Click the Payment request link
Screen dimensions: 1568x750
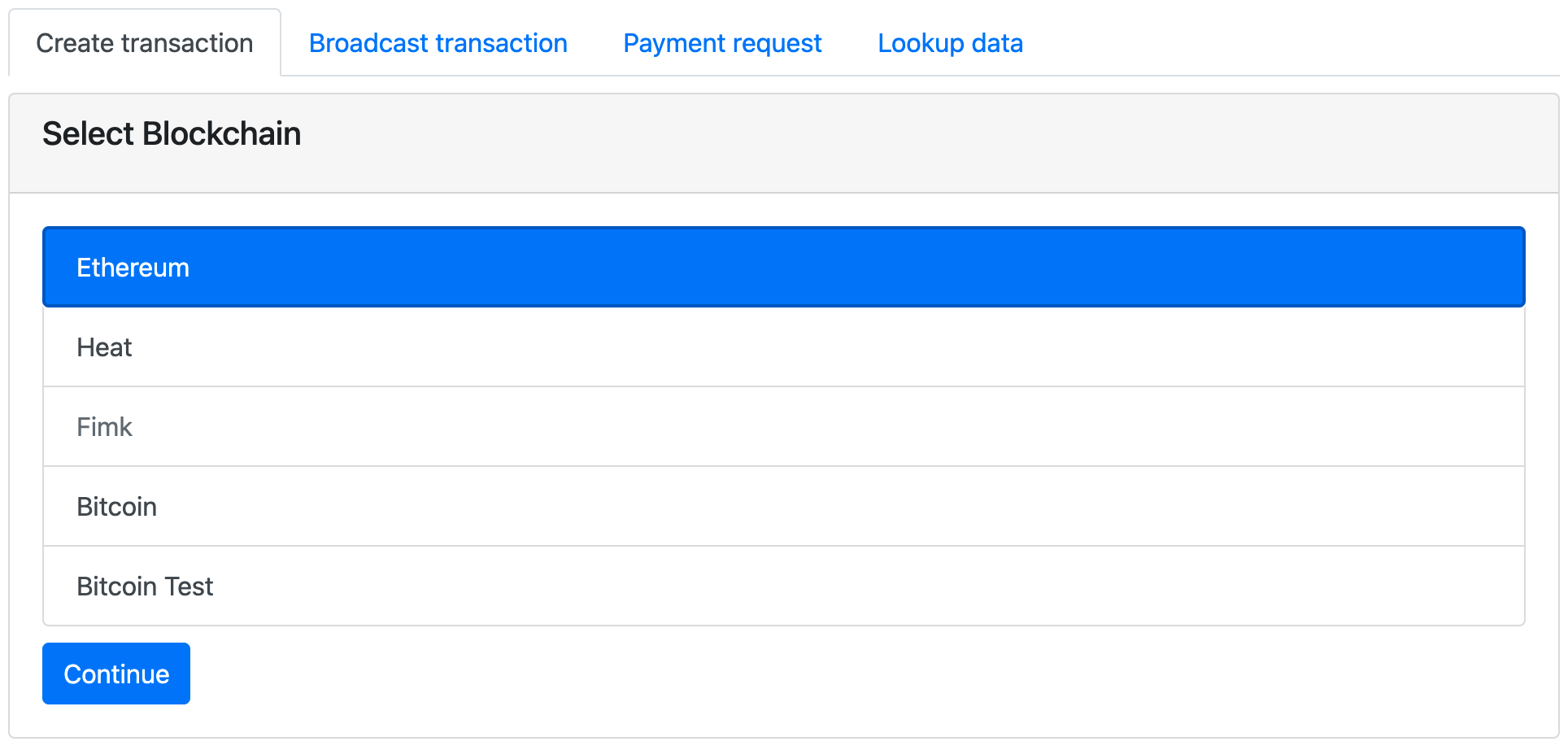pos(722,43)
